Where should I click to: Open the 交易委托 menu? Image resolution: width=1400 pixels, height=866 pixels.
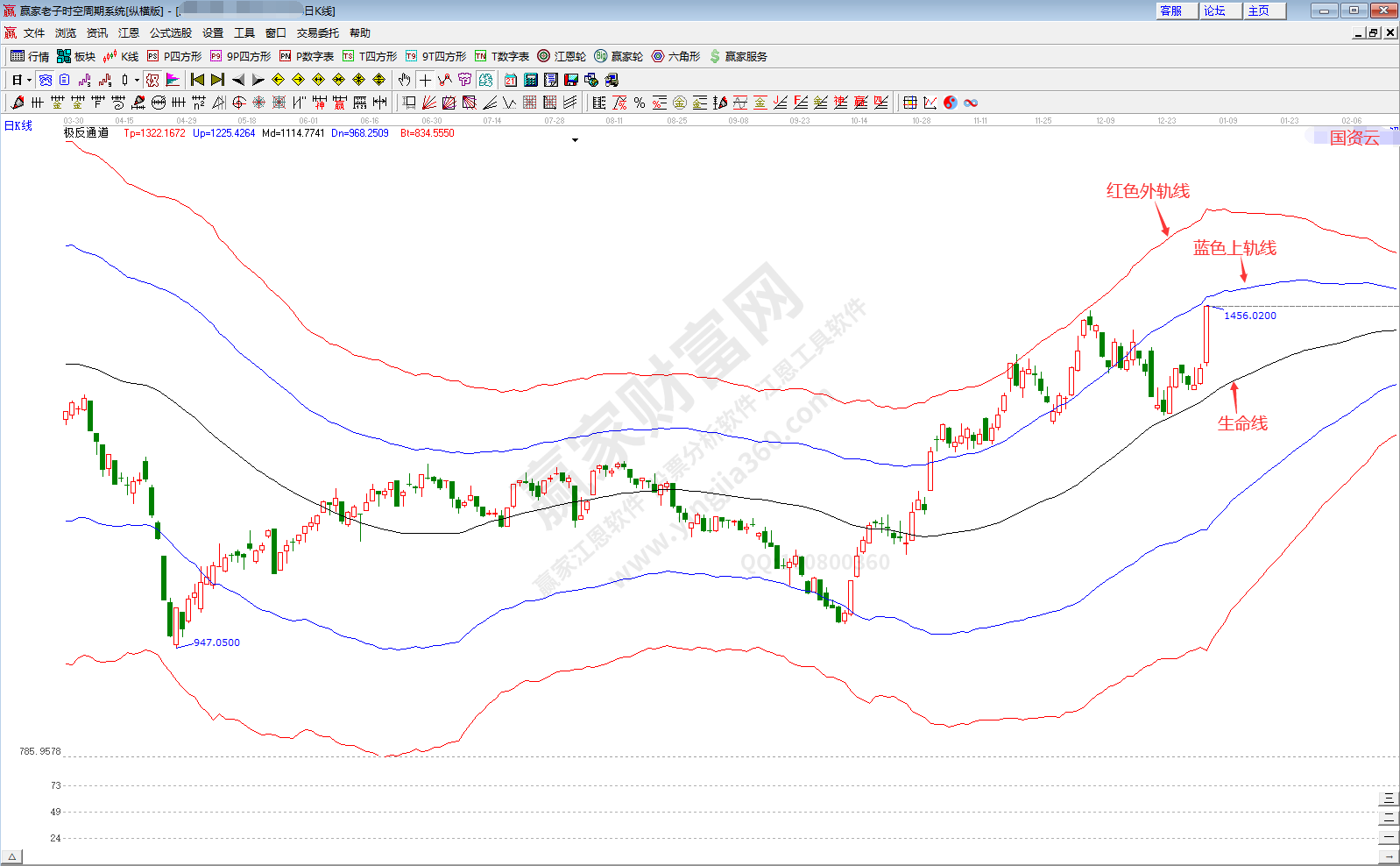(x=317, y=32)
